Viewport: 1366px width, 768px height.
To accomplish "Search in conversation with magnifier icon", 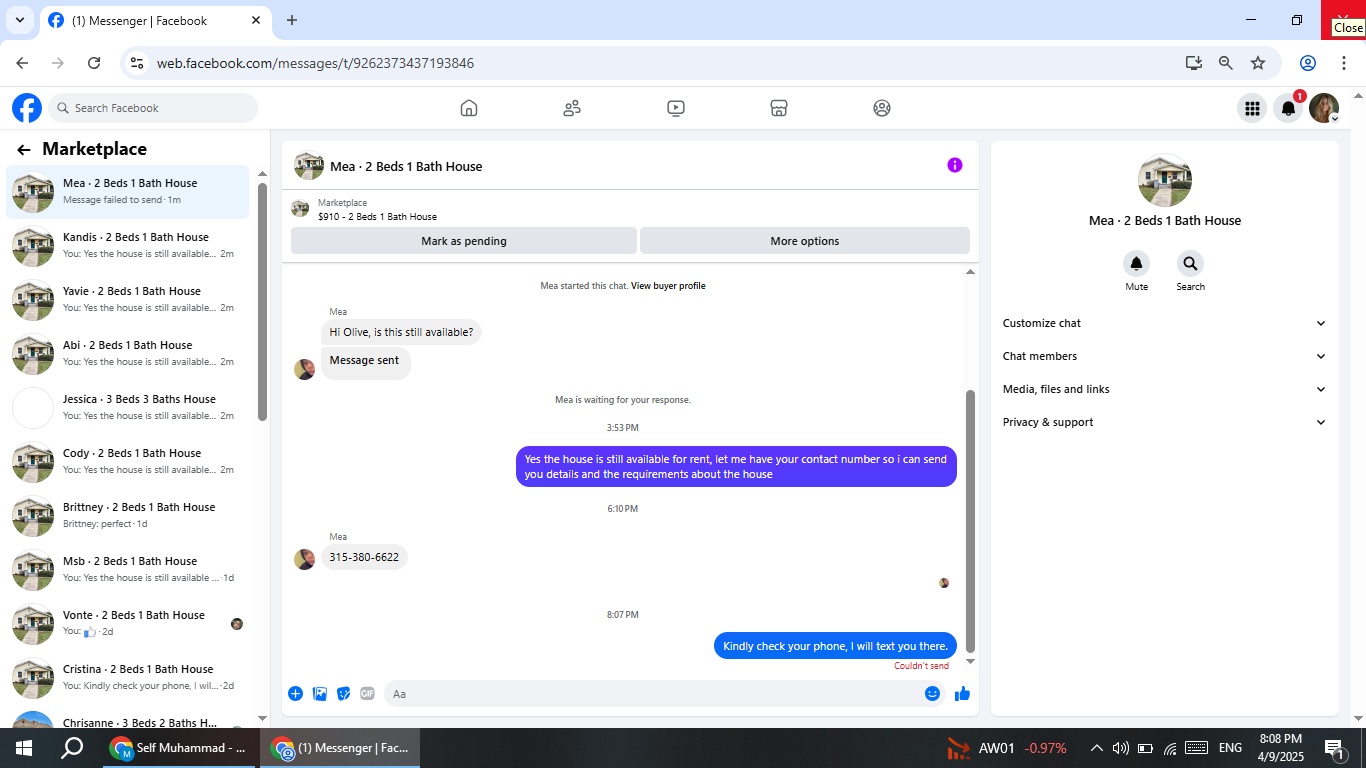I will point(1190,264).
